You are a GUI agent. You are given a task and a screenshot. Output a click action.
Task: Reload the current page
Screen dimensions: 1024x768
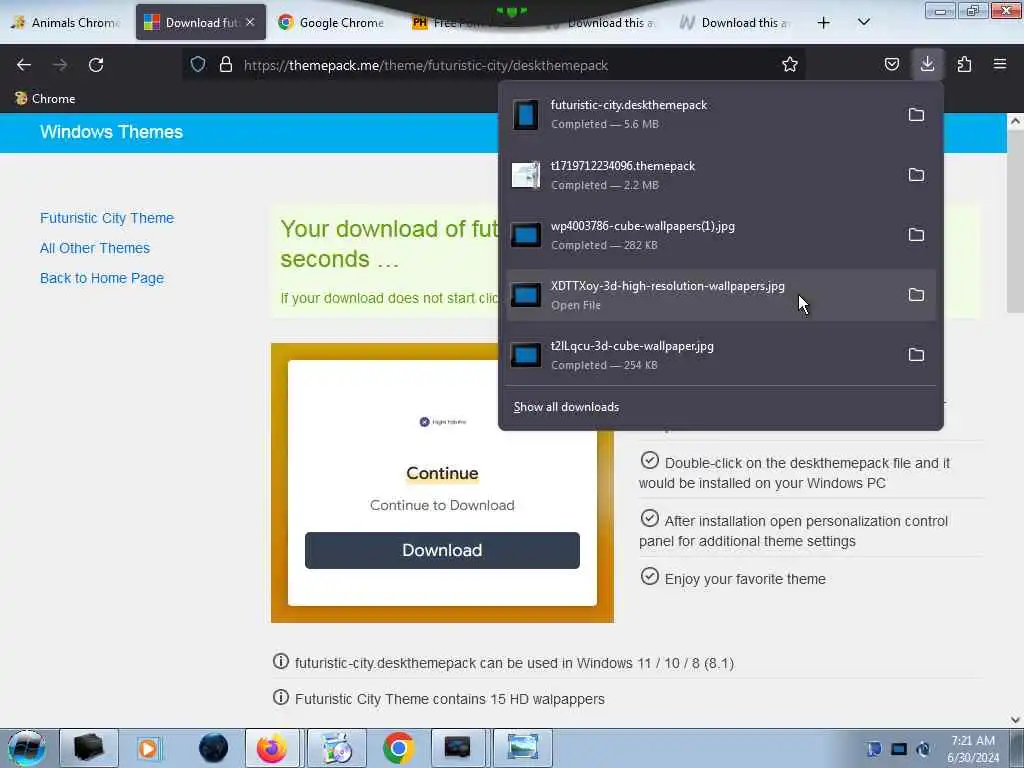tap(96, 65)
